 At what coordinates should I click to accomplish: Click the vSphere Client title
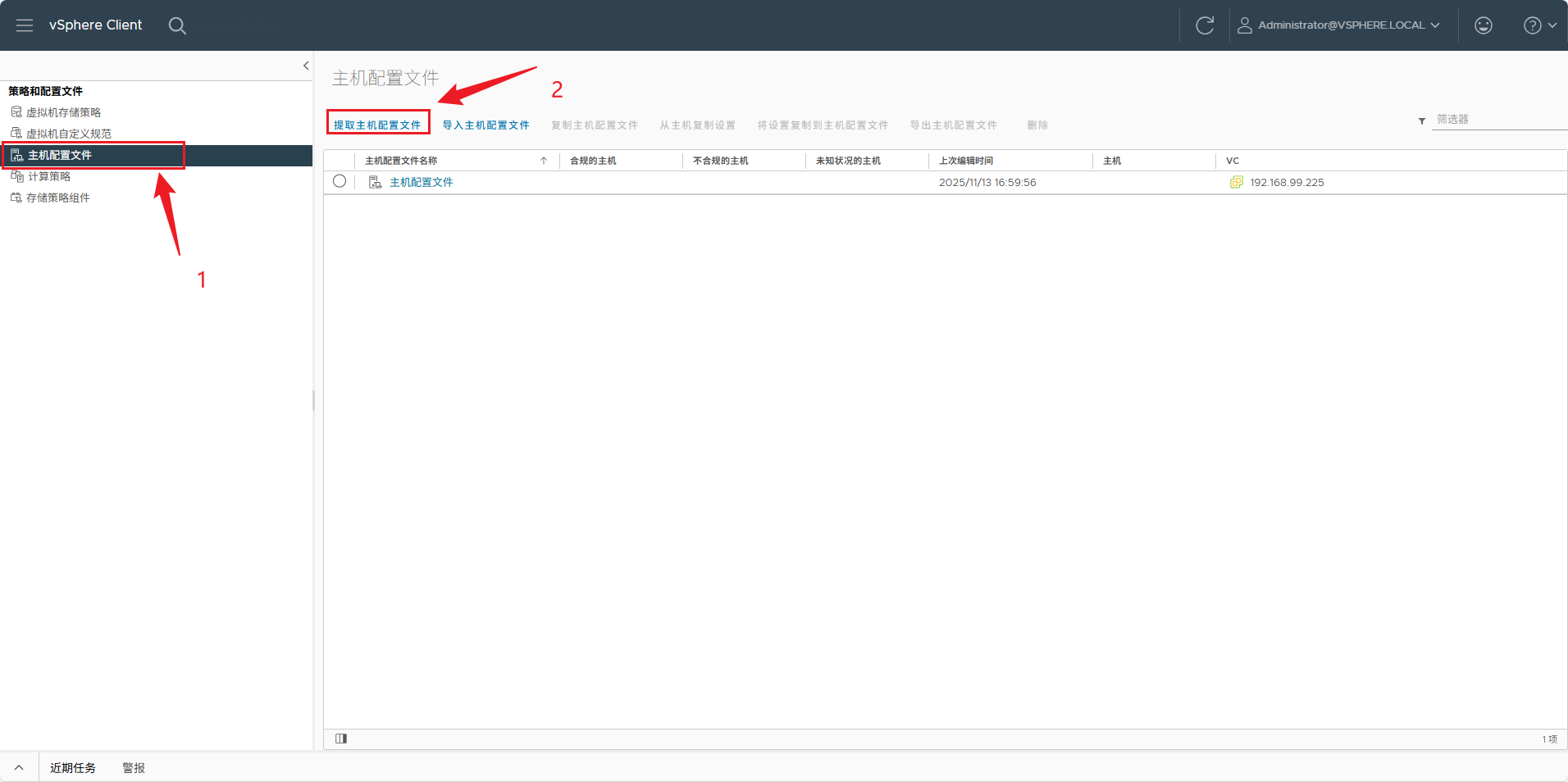coord(95,25)
